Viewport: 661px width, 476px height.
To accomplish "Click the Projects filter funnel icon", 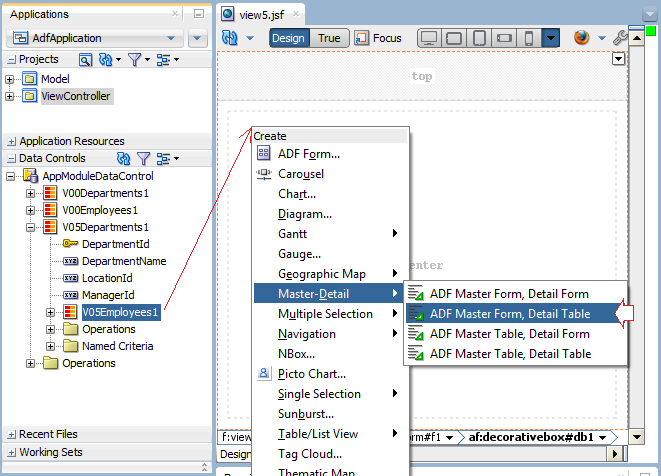I will coord(134,60).
